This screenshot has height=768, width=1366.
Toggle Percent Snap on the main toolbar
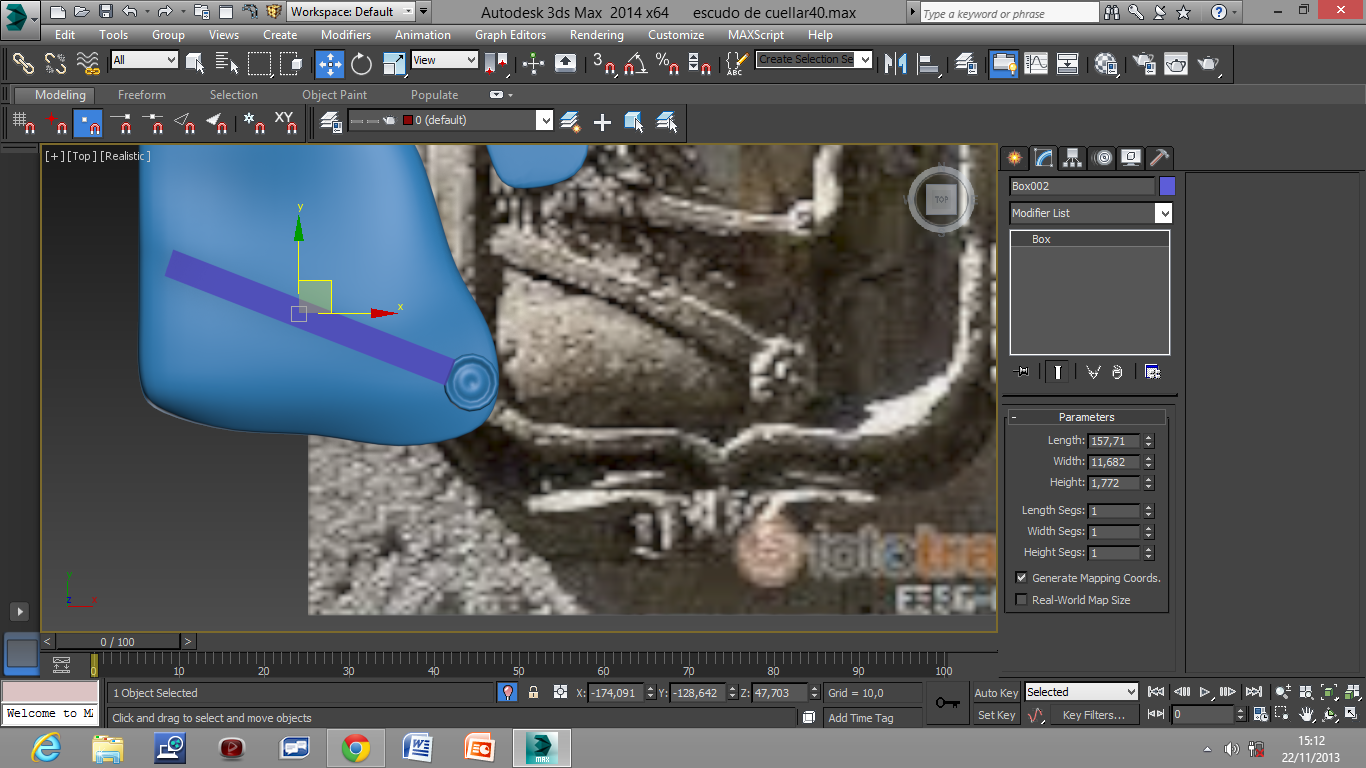[667, 64]
